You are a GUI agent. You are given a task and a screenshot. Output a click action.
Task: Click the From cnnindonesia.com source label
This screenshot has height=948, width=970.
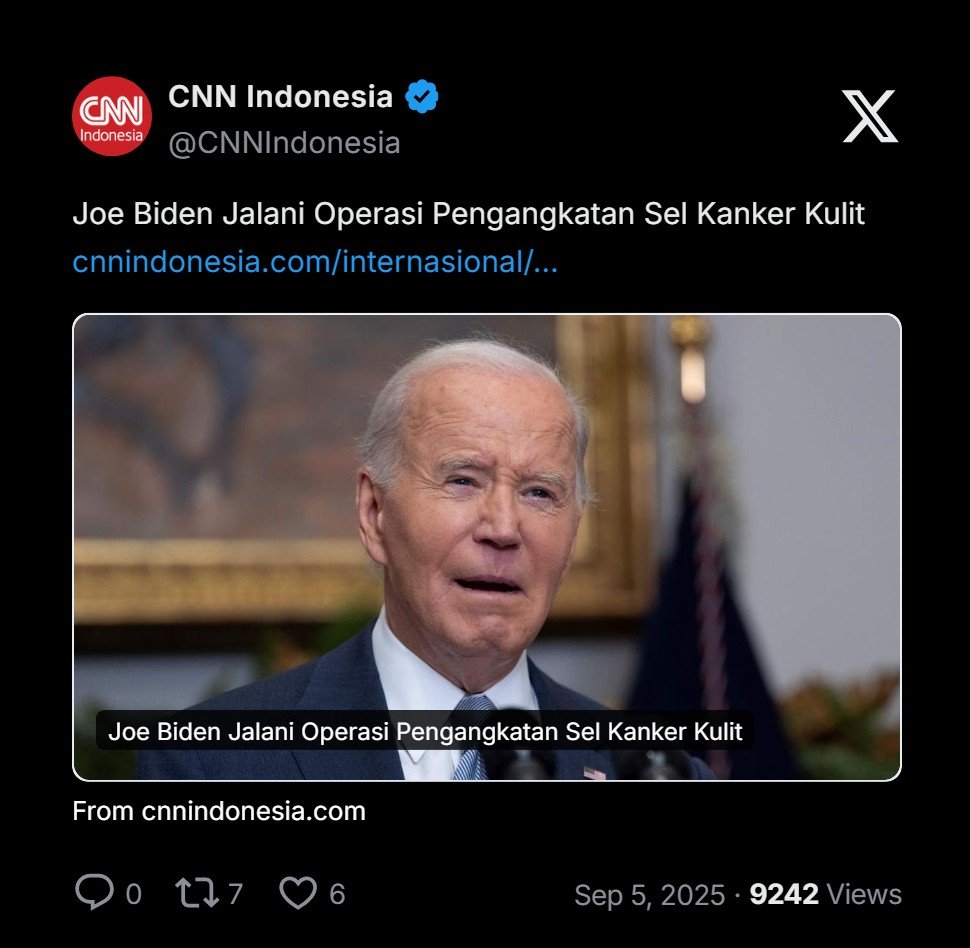[x=219, y=811]
